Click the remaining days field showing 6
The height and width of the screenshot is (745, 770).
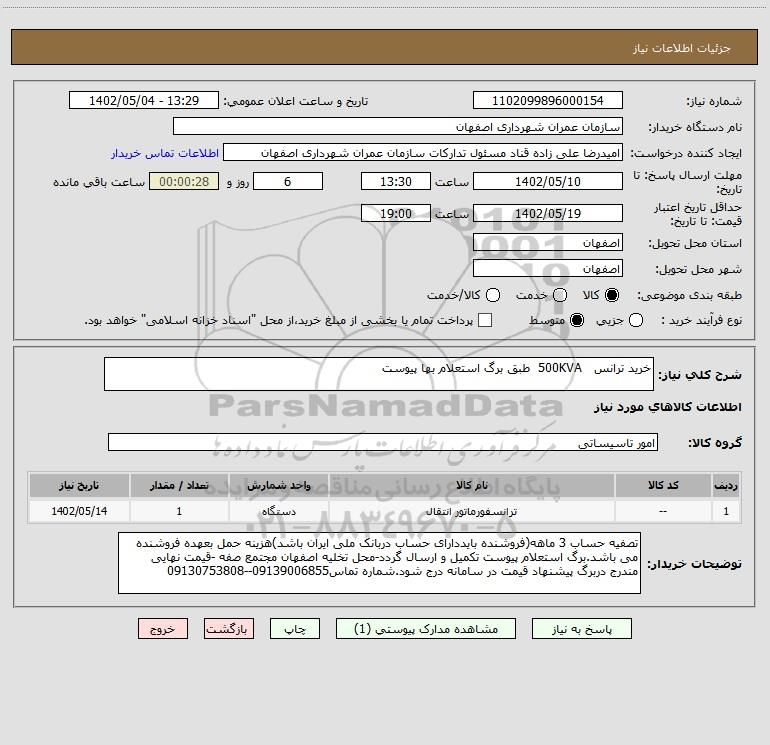[288, 181]
